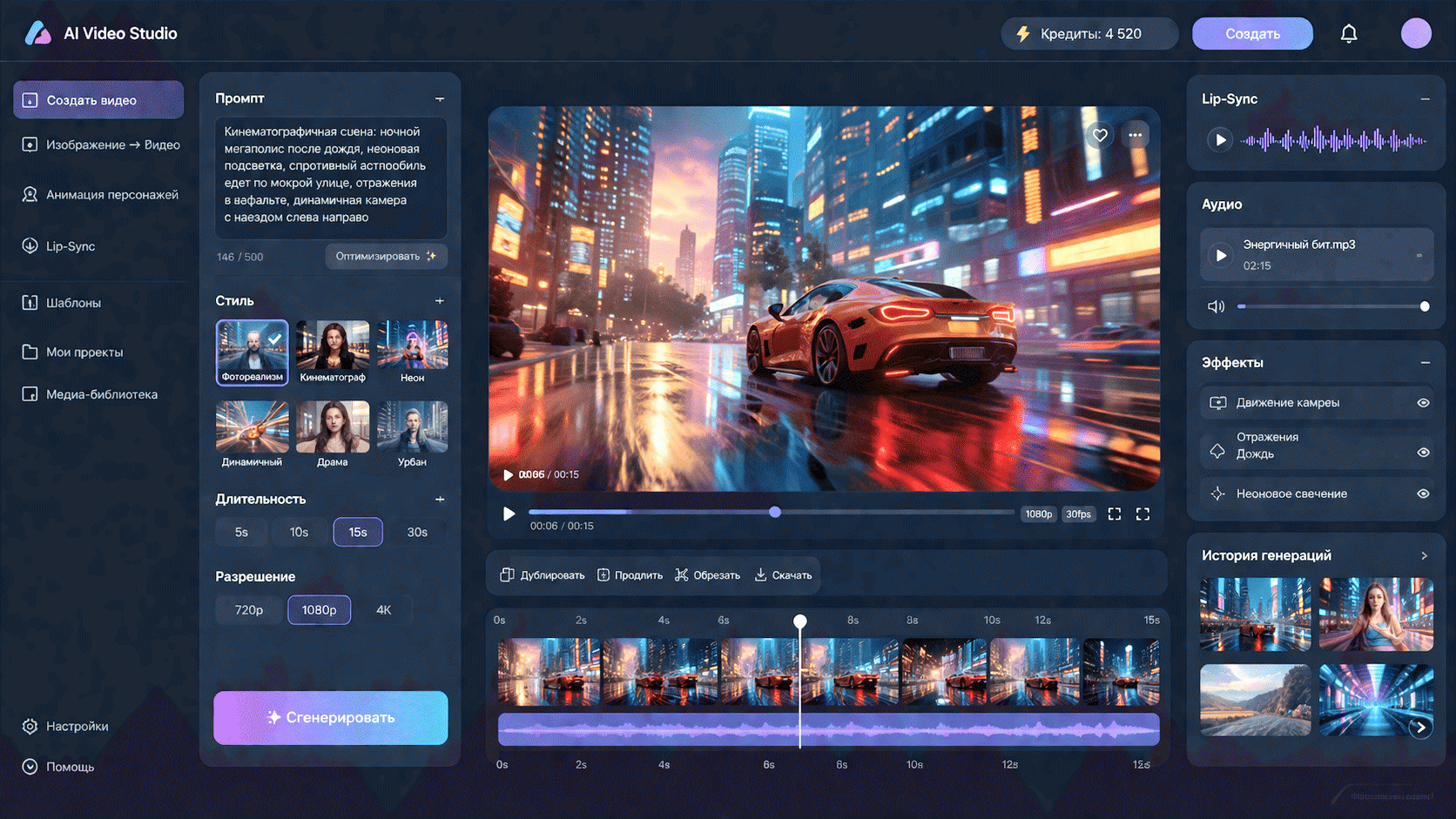Click the notification bell icon

tap(1348, 34)
